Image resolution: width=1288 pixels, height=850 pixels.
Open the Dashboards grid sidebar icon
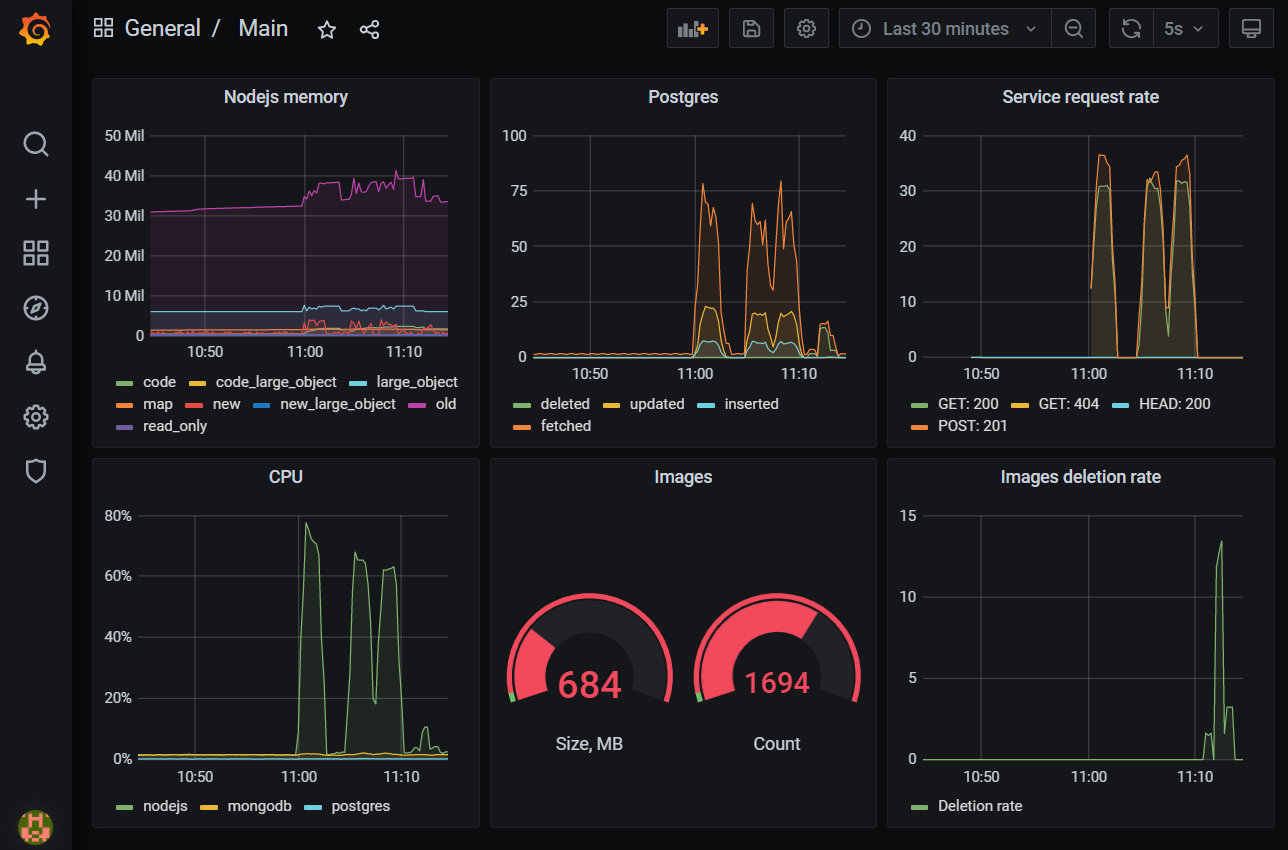click(x=36, y=254)
